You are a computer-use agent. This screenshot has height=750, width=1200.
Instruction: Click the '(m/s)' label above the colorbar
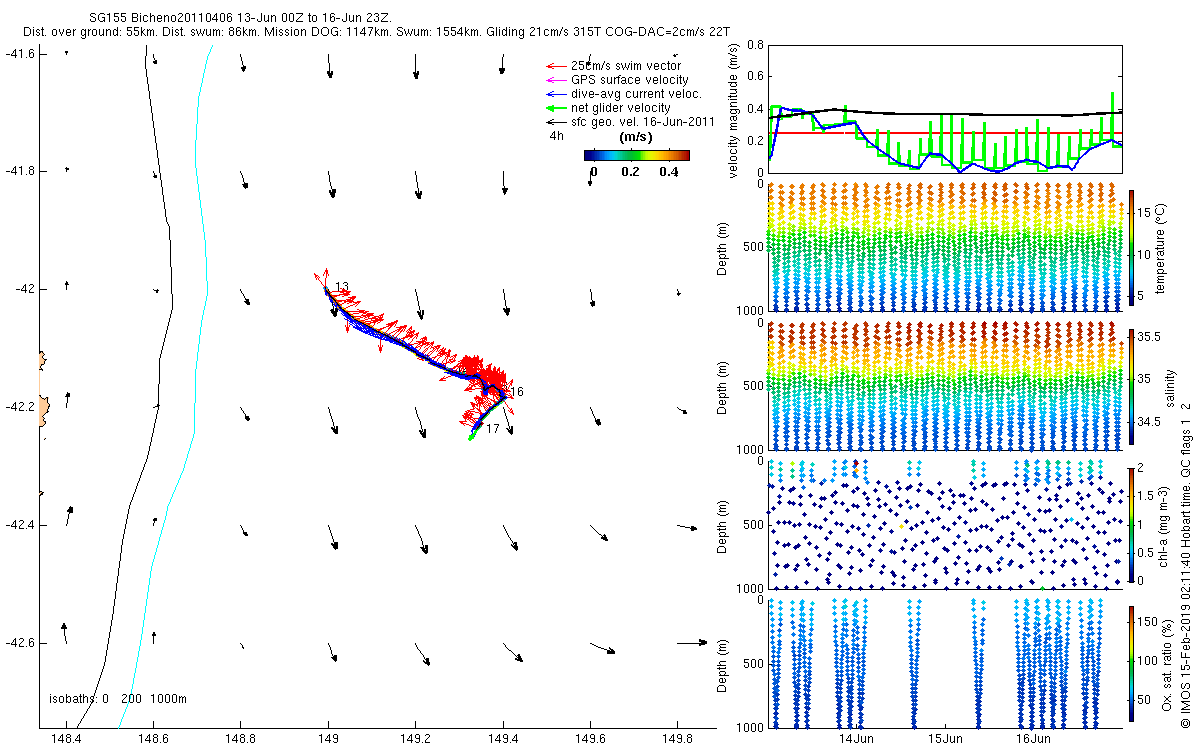click(x=636, y=136)
